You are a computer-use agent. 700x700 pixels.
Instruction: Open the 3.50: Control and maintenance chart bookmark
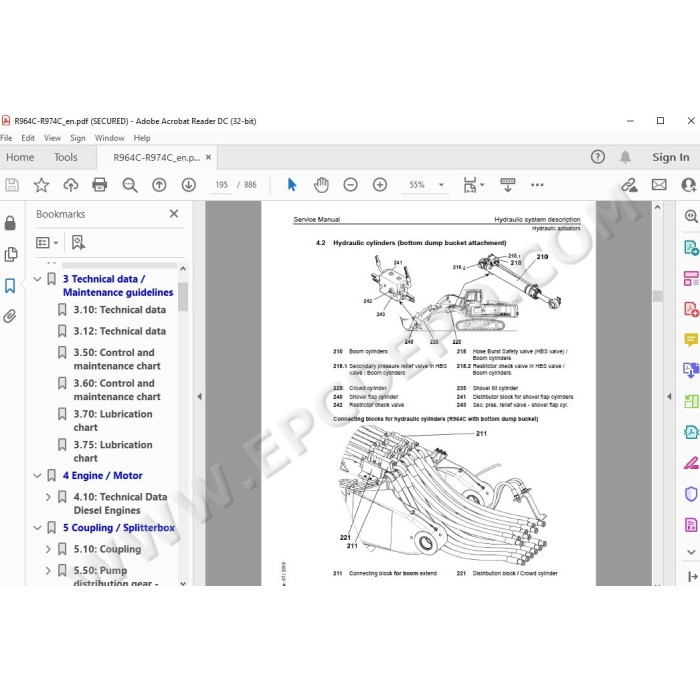tap(117, 359)
